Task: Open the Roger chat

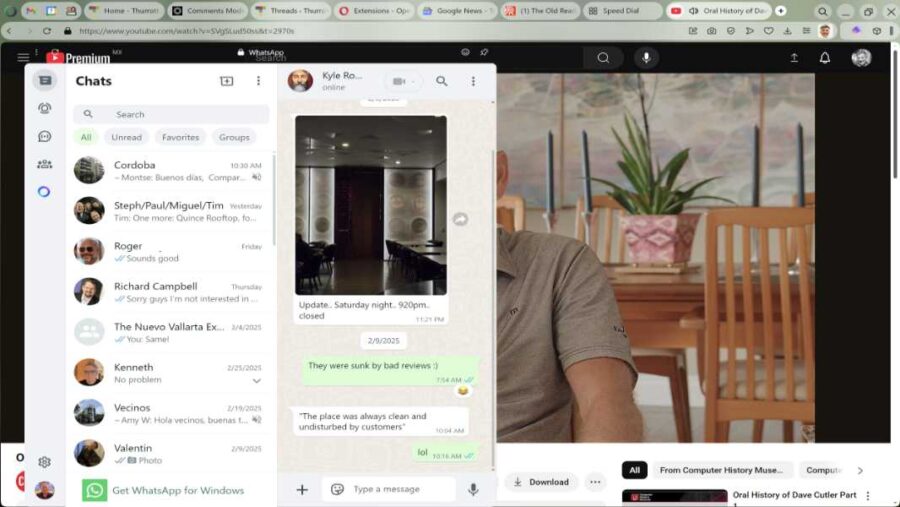Action: click(170, 251)
